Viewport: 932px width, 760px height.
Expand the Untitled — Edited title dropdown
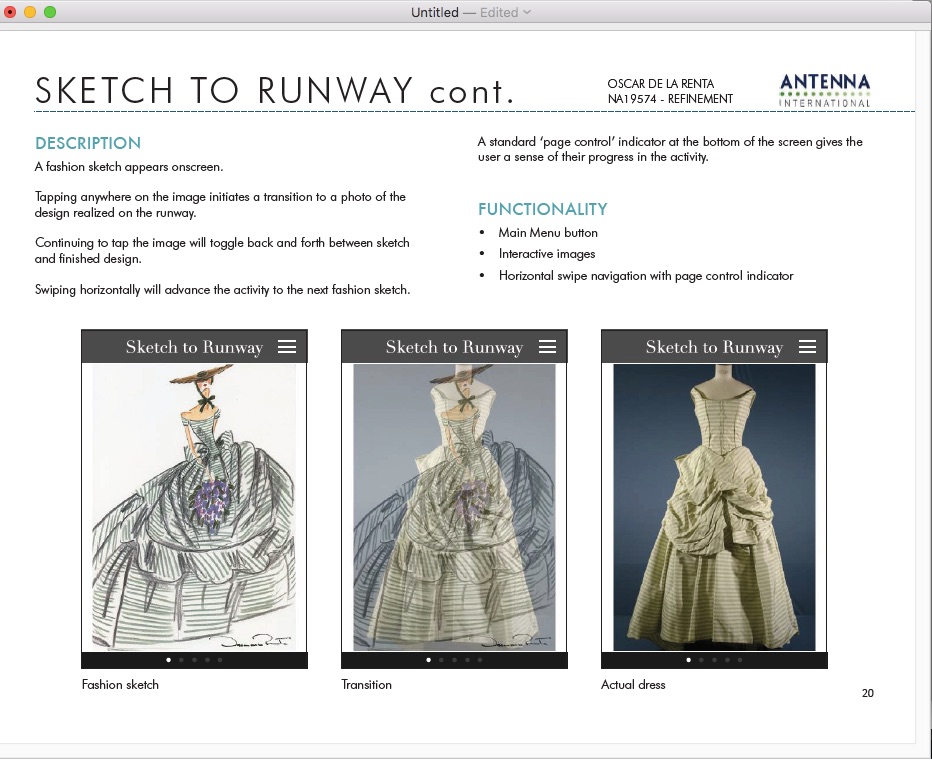coord(527,12)
